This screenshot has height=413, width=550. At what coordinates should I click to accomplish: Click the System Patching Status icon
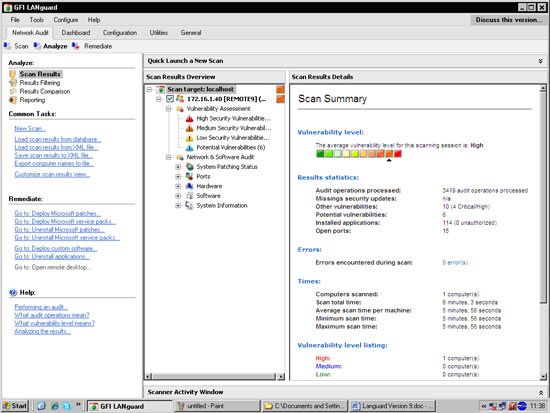pos(189,167)
